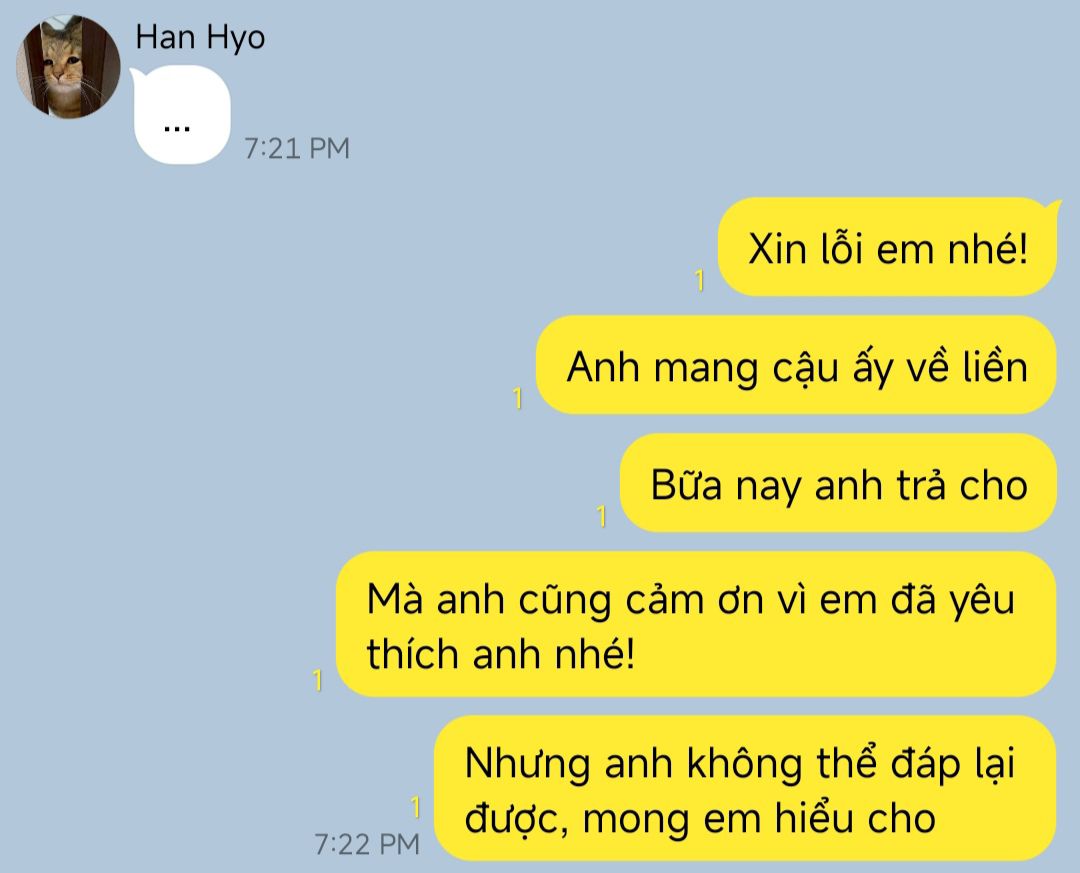Click the text 'được, mong em hiểu cho'
This screenshot has height=873, width=1080.
pos(700,819)
